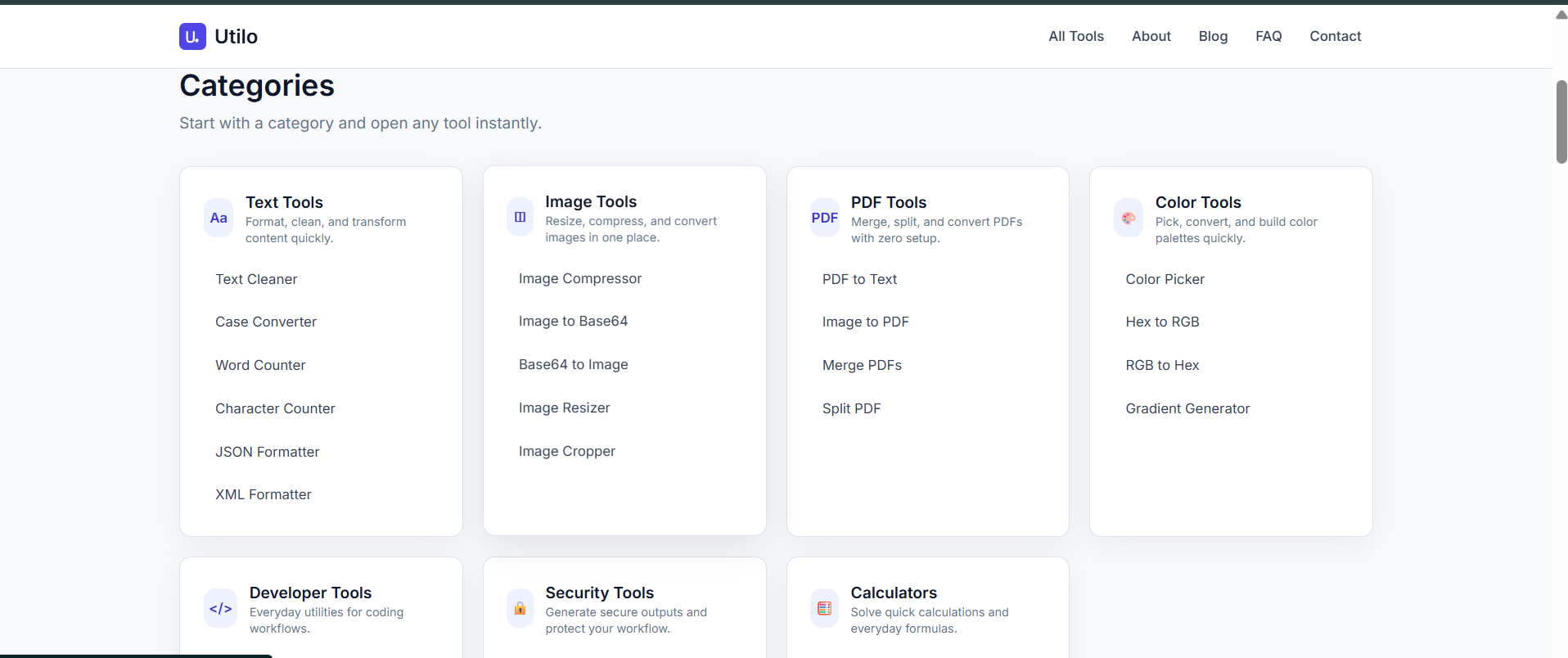Open Base64 to Image tool
The image size is (1568, 658).
point(573,364)
